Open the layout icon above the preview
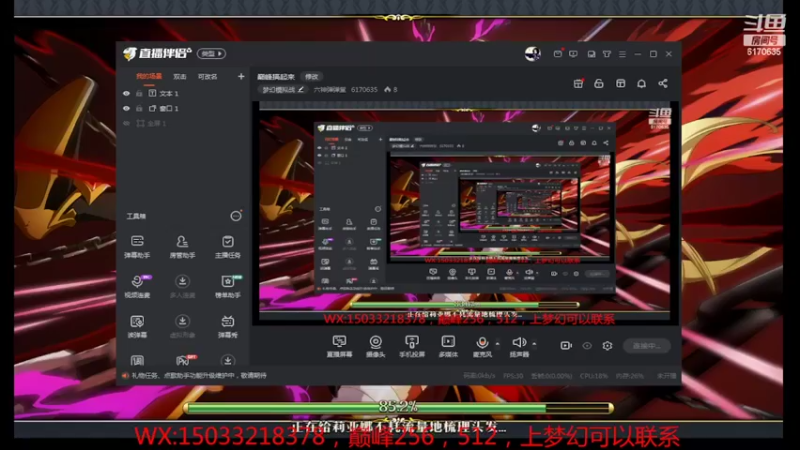The image size is (800, 450). 620,84
